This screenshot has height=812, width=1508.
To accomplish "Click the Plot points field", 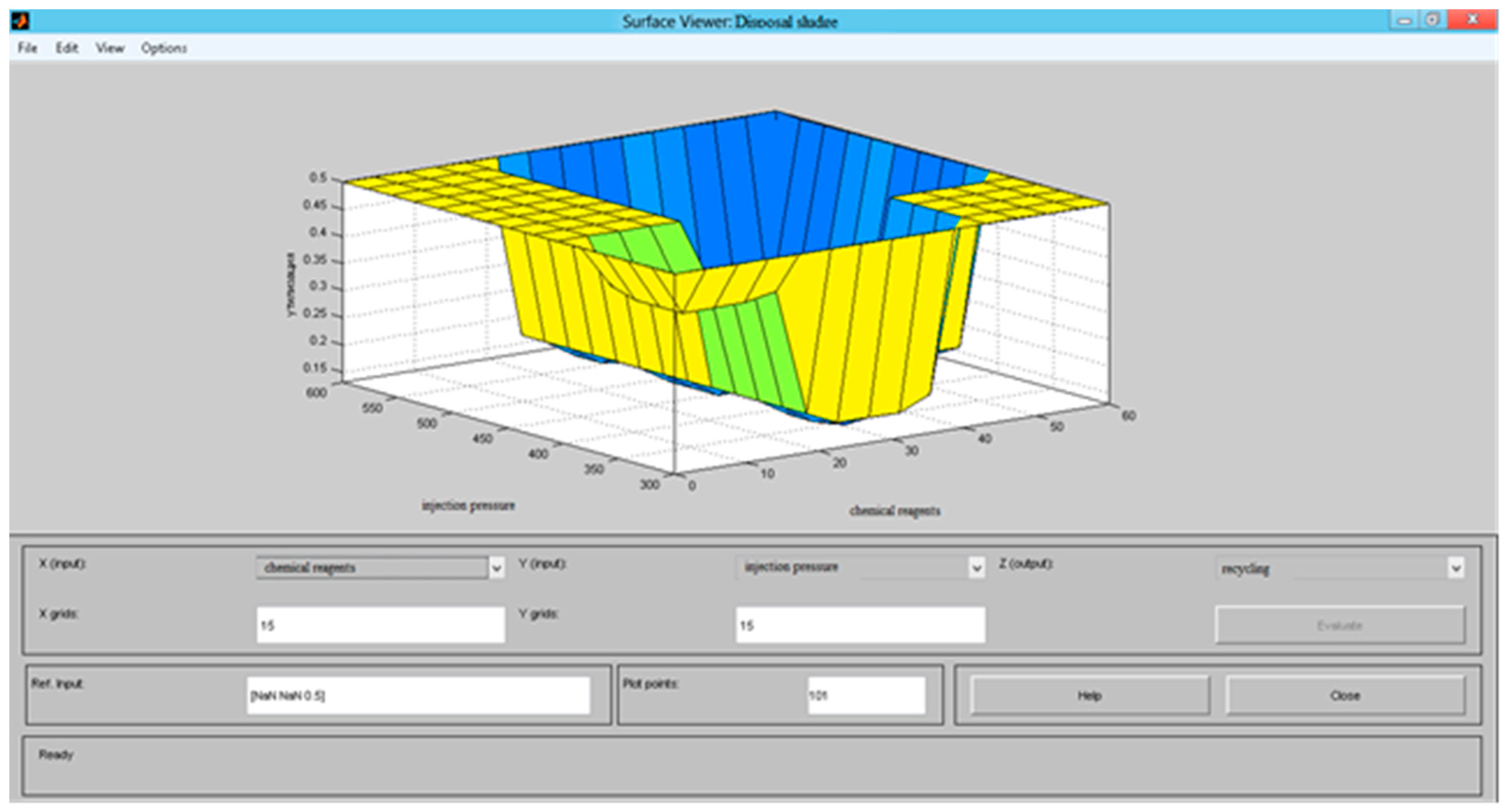I will 866,695.
